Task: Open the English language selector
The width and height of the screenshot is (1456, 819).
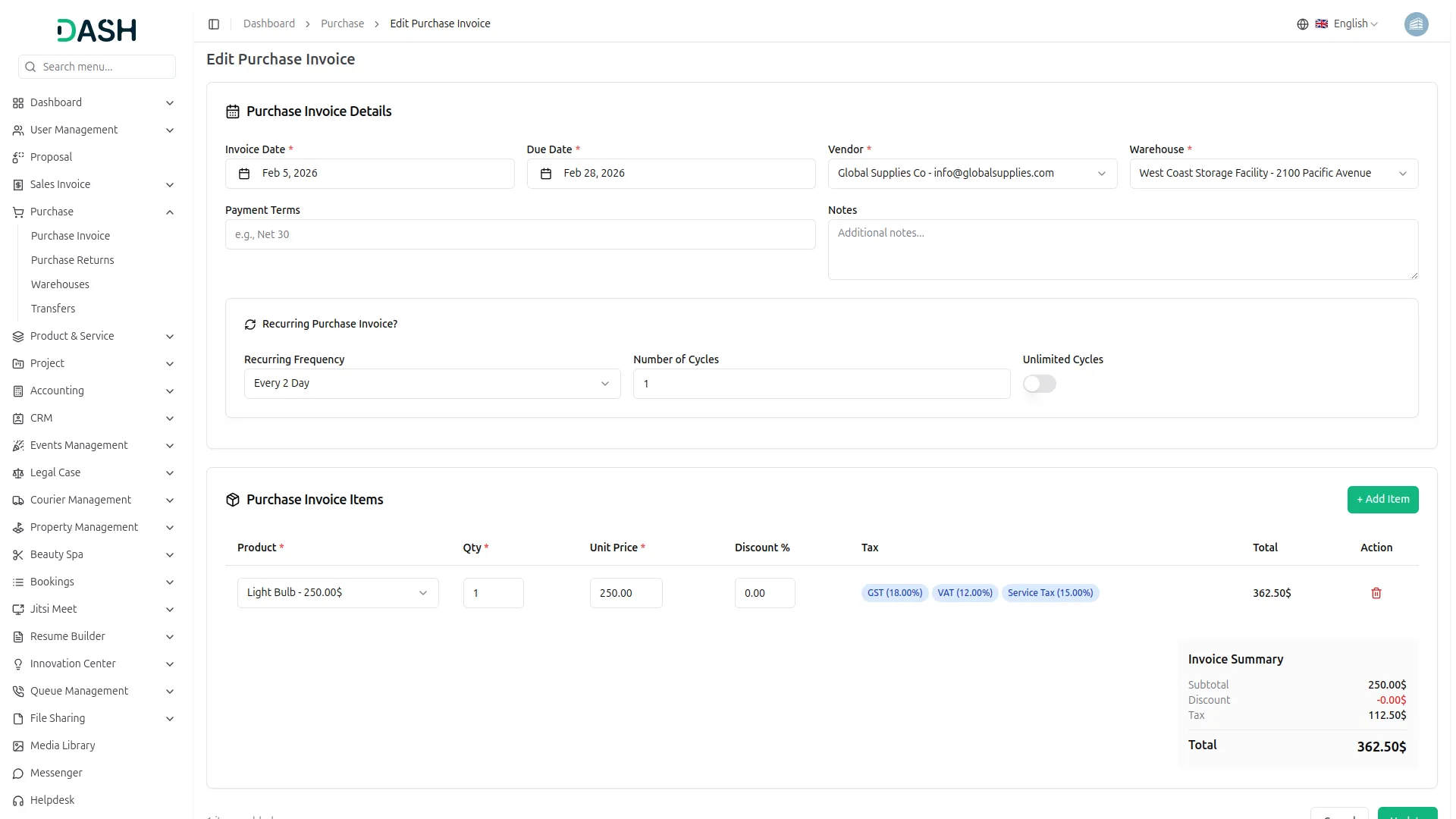Action: pos(1349,24)
